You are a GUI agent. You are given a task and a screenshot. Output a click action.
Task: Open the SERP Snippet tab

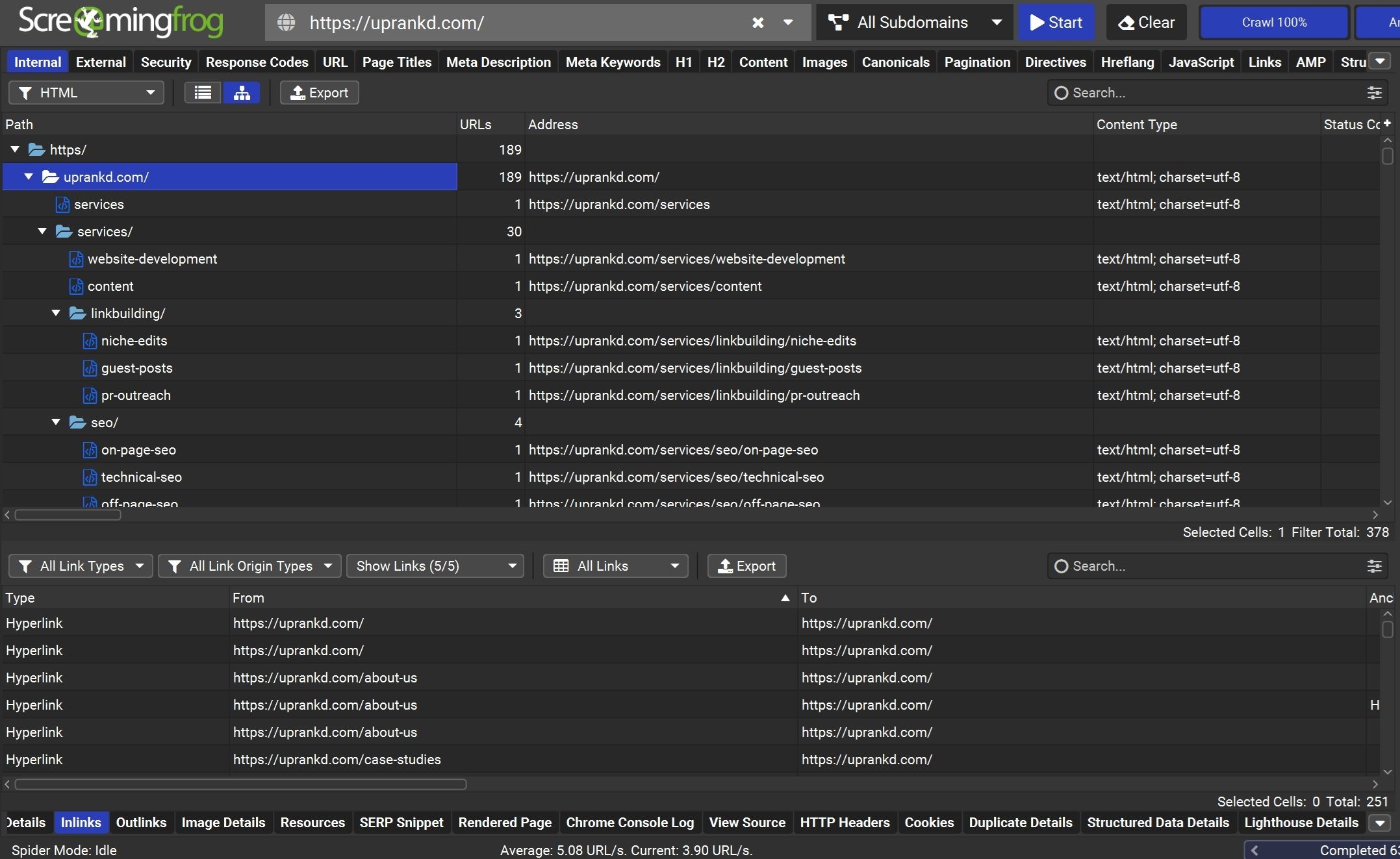(x=401, y=823)
